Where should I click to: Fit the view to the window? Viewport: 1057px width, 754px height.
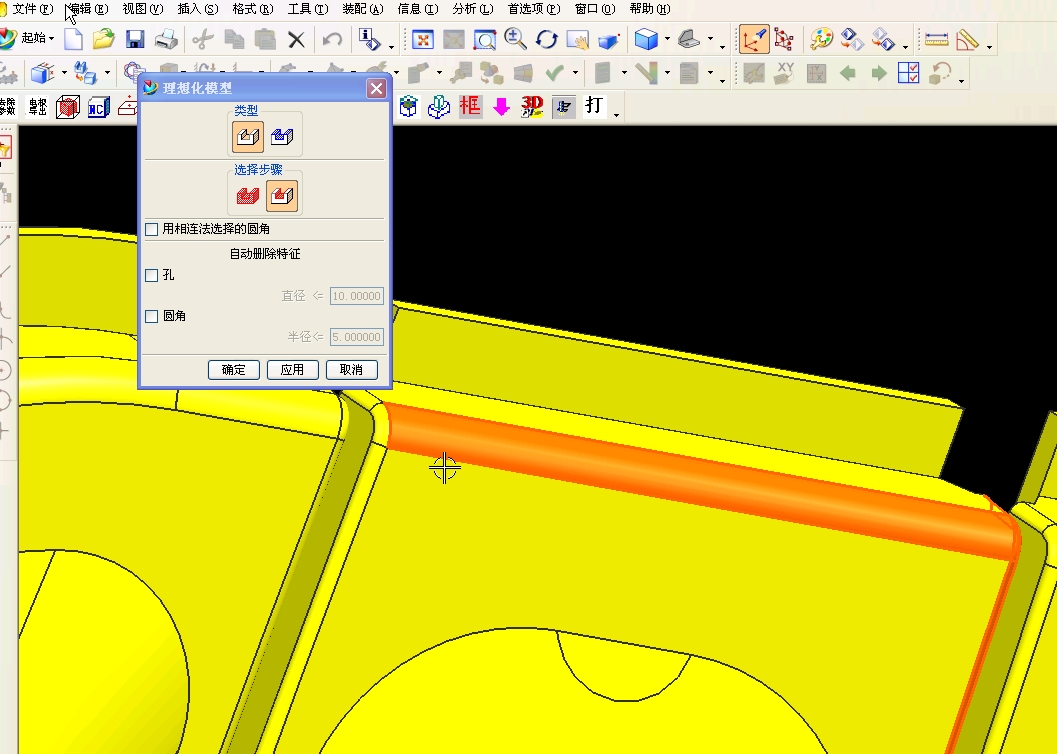tap(423, 40)
